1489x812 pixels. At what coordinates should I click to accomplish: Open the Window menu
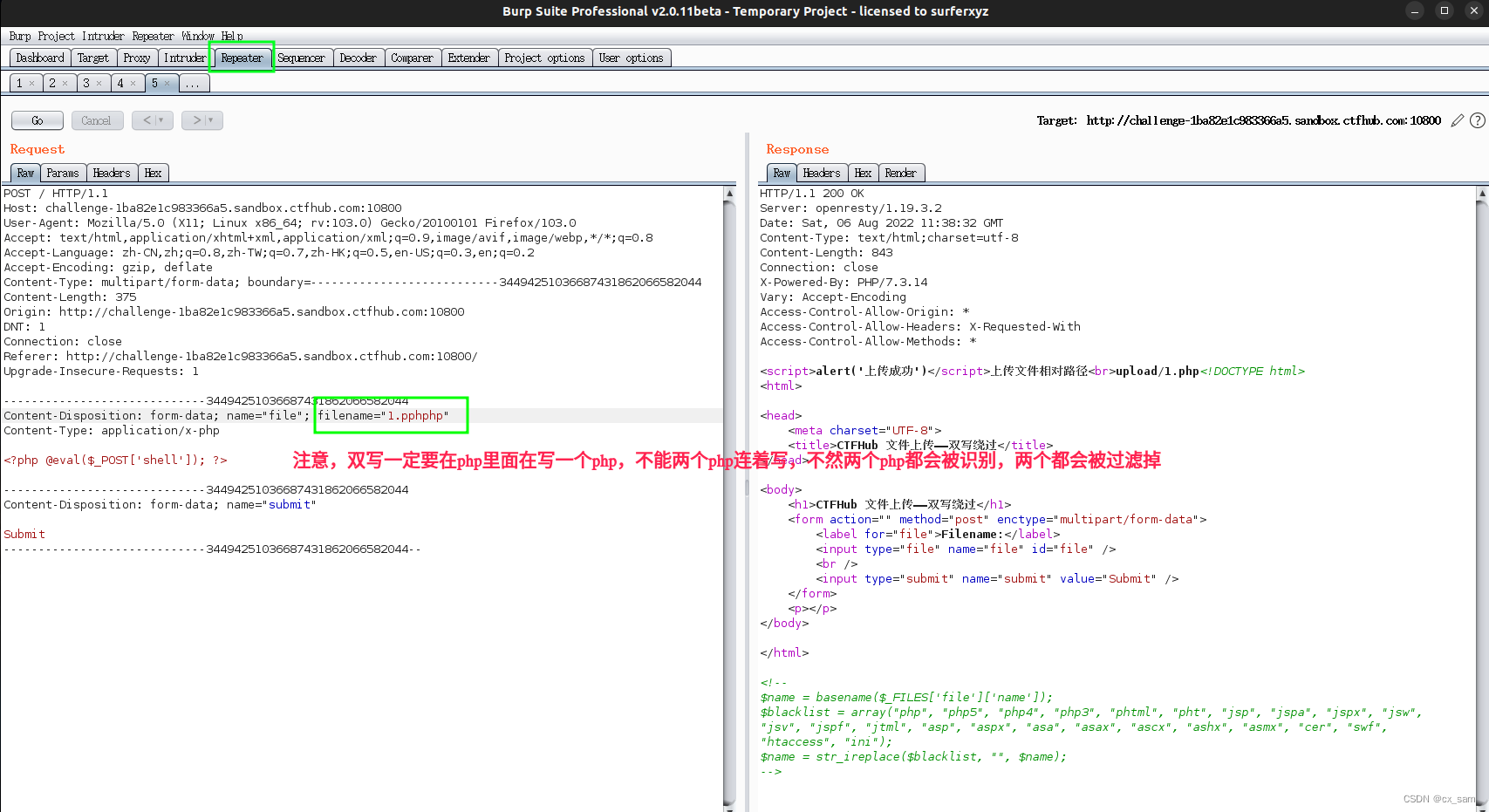tap(198, 36)
